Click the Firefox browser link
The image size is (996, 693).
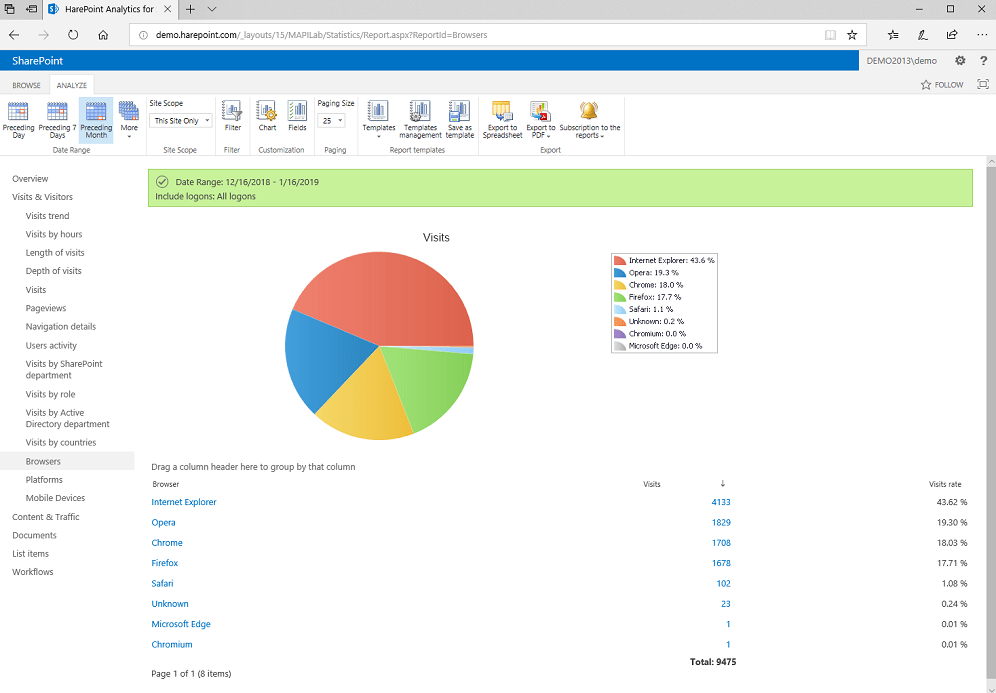pyautogui.click(x=165, y=563)
